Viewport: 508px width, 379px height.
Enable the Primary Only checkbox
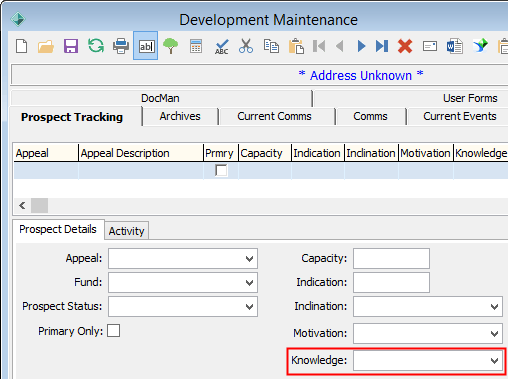coord(113,331)
